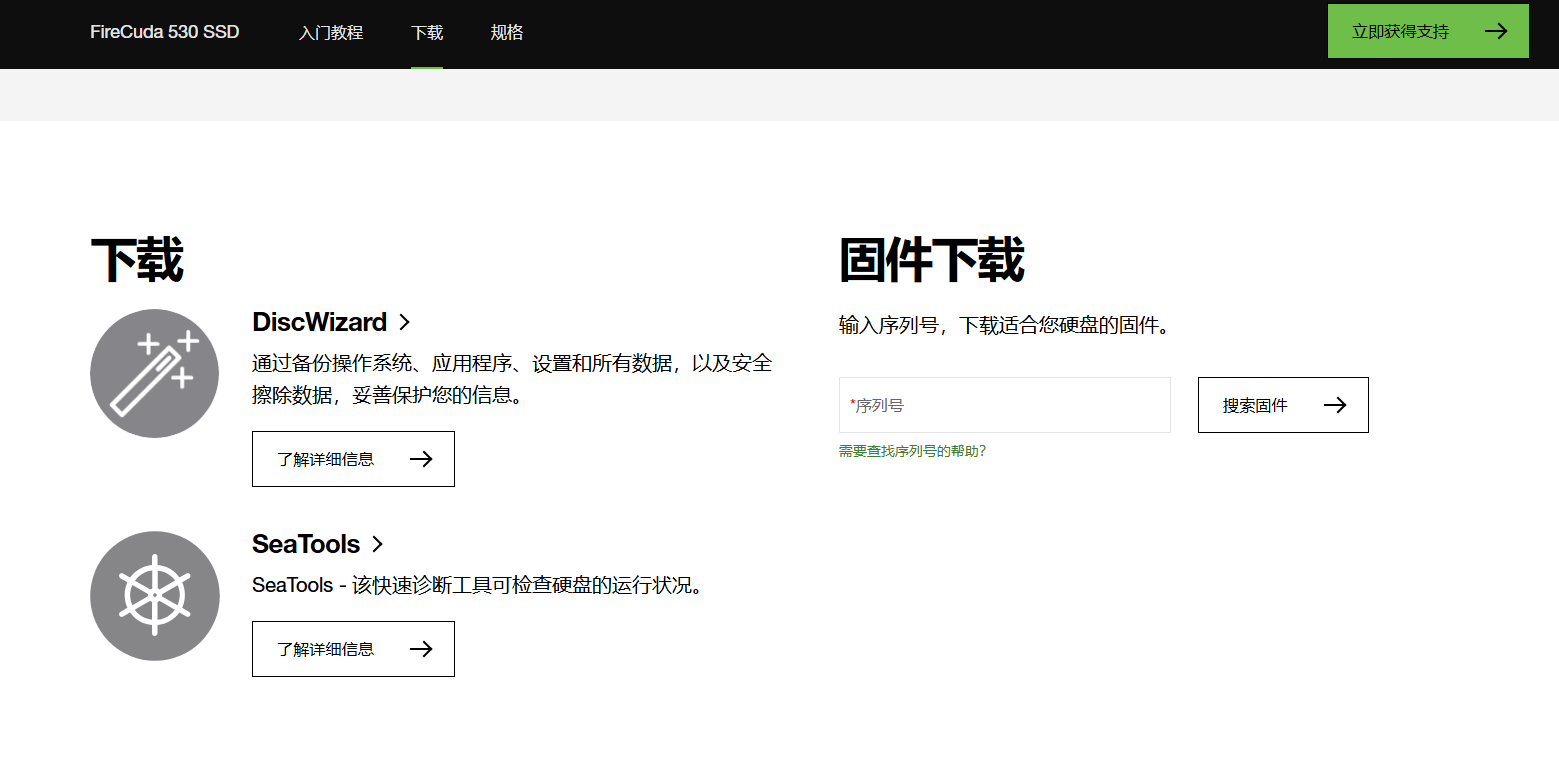Click the DiscWizard description text
The height and width of the screenshot is (770, 1559).
(x=512, y=379)
